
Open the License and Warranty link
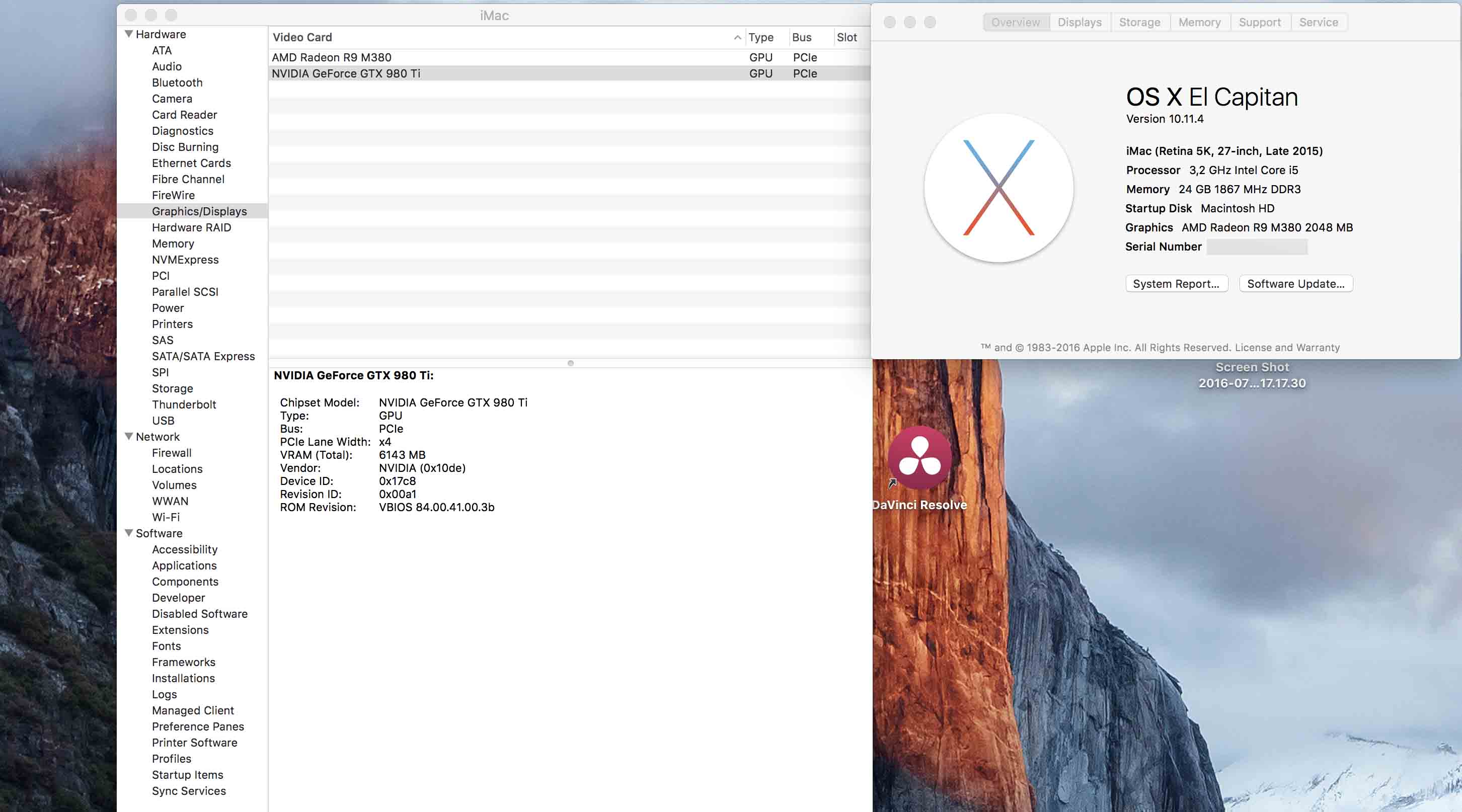(x=1287, y=347)
